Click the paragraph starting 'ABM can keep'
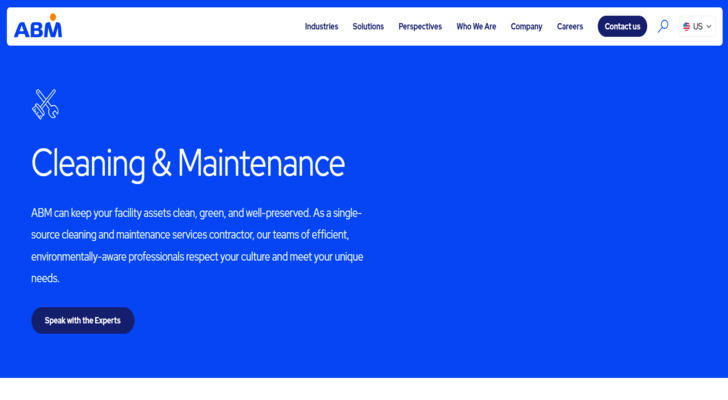The height and width of the screenshot is (400, 728). pyautogui.click(x=197, y=245)
